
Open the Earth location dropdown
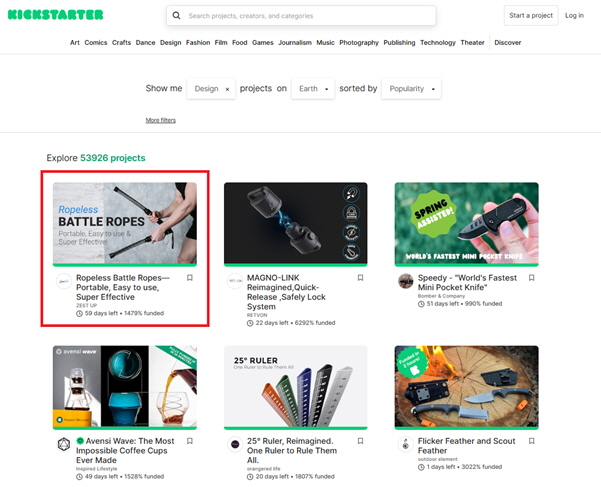[313, 89]
